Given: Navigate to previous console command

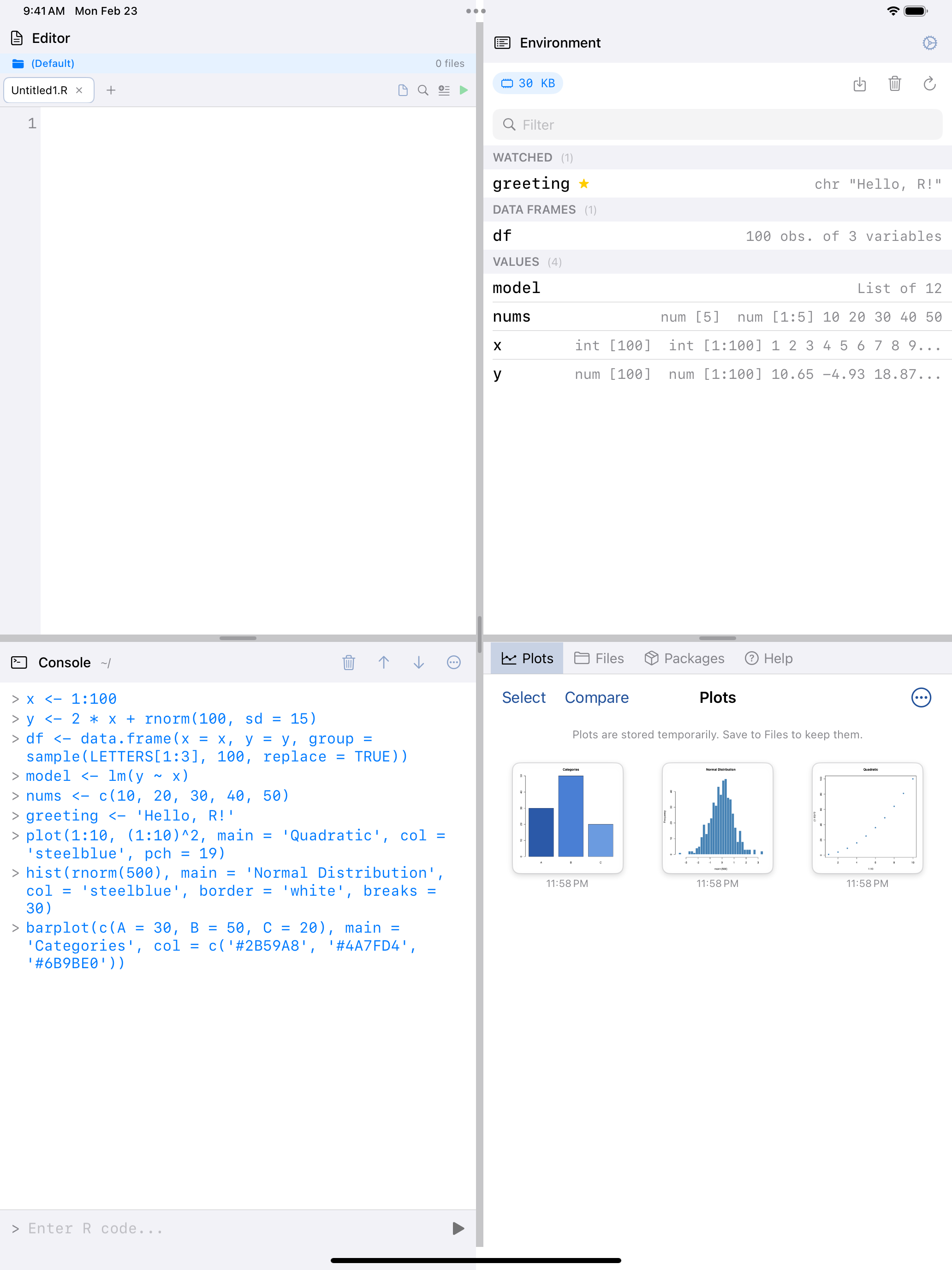Looking at the screenshot, I should click(x=384, y=662).
